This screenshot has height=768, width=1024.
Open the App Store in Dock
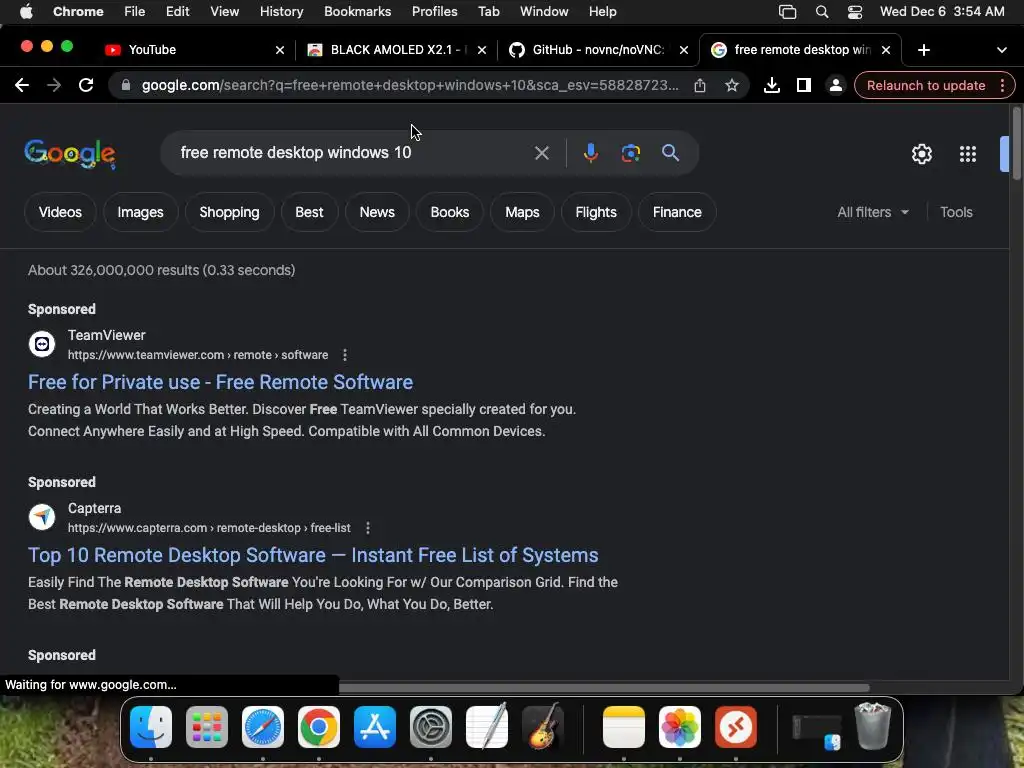[374, 727]
